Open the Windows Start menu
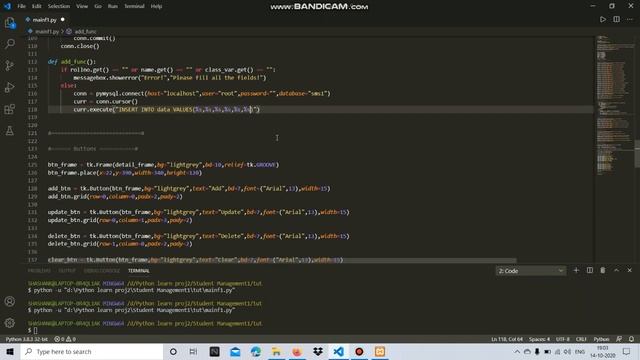The image size is (640, 360). (x=10, y=351)
